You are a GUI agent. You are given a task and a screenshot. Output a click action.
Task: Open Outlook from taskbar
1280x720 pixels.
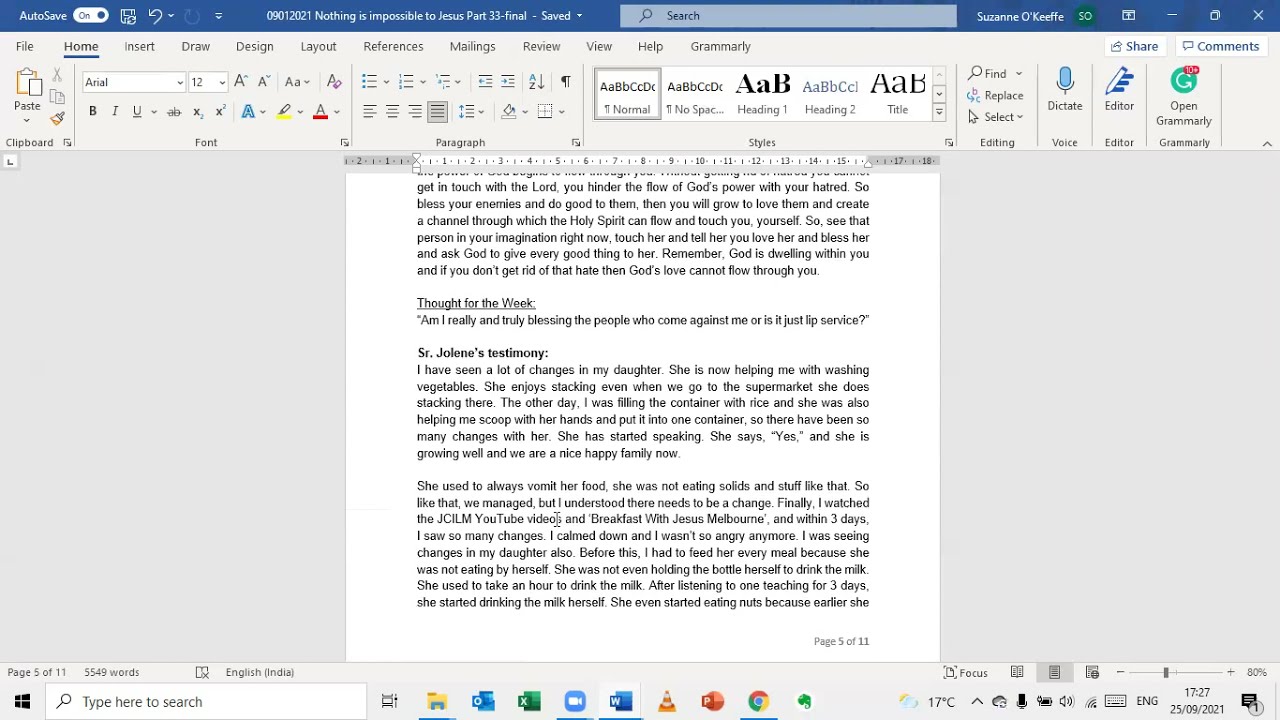tap(483, 702)
